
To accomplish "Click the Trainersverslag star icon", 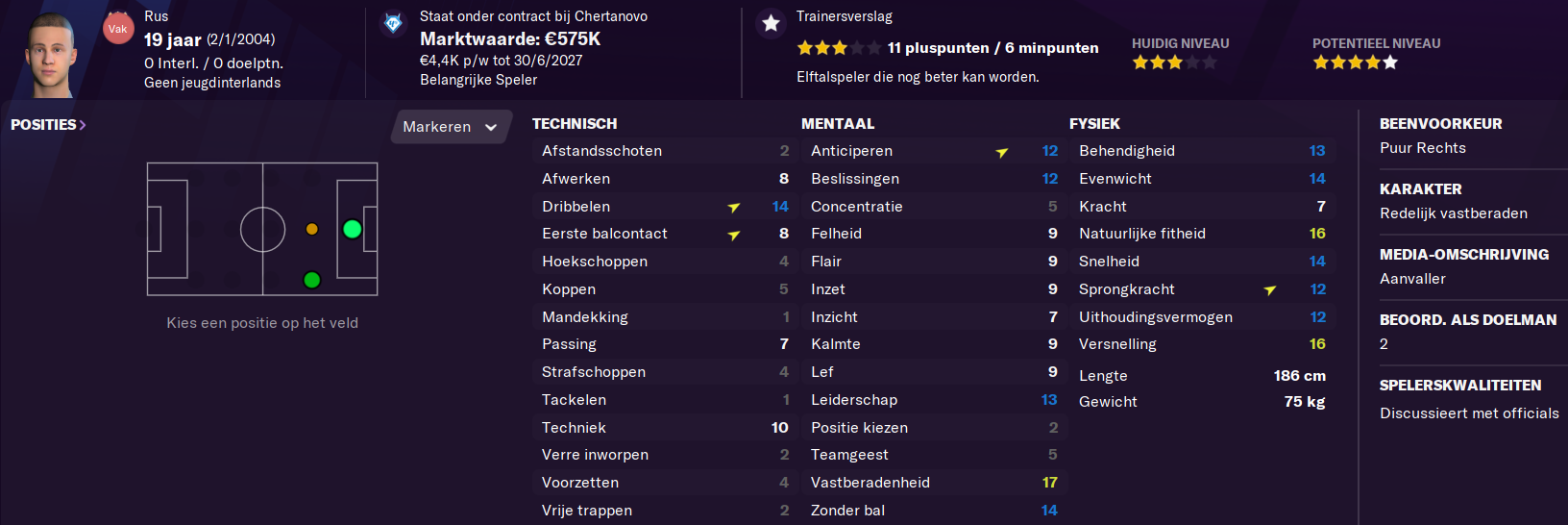I will point(771,23).
